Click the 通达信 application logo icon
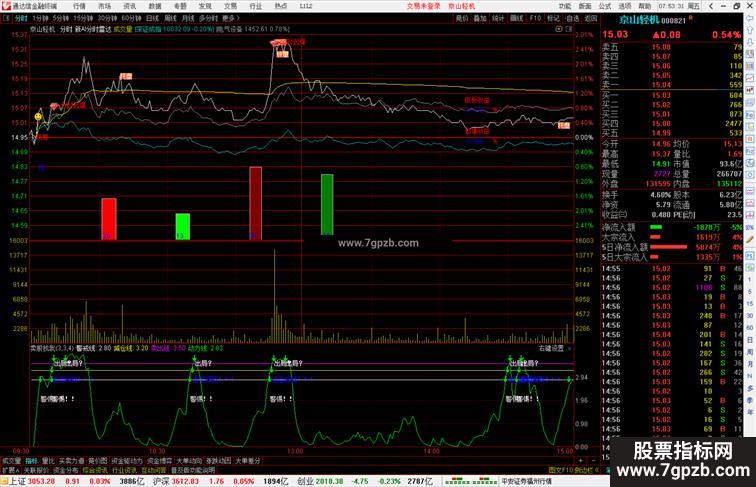756x487 pixels. (6, 6)
